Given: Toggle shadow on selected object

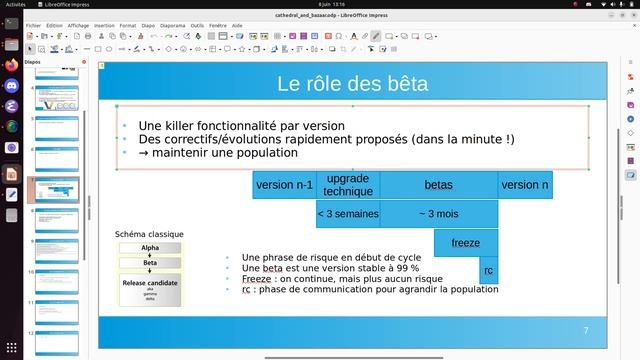Looking at the screenshot, I should pos(332,49).
